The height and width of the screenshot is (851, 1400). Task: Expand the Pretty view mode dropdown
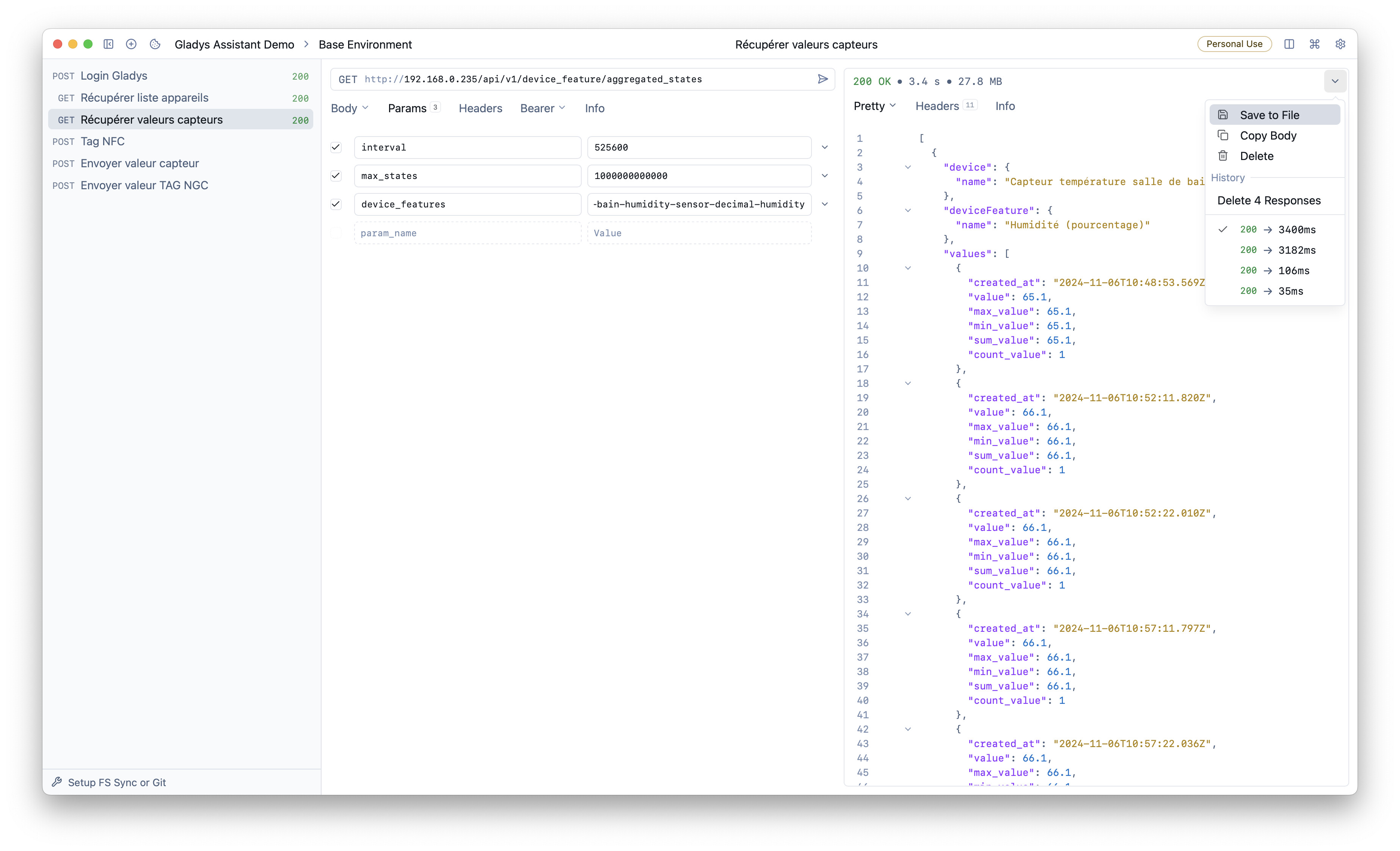click(874, 106)
